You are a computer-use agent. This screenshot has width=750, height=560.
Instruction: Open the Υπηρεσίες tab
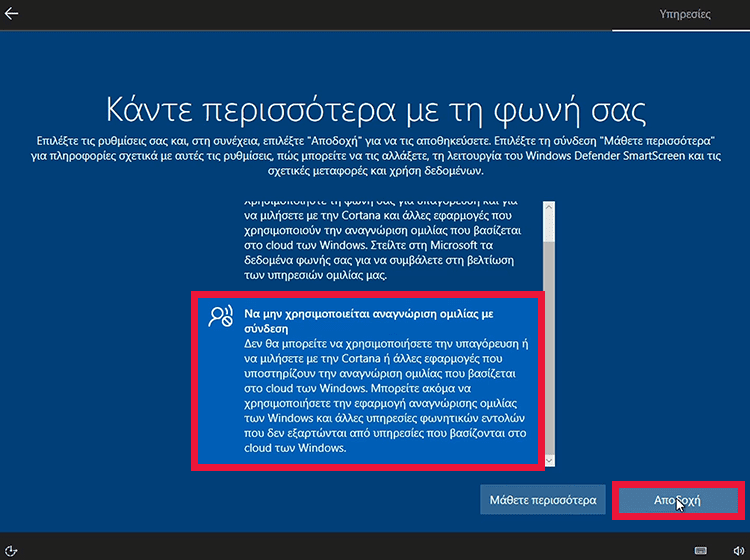click(684, 14)
